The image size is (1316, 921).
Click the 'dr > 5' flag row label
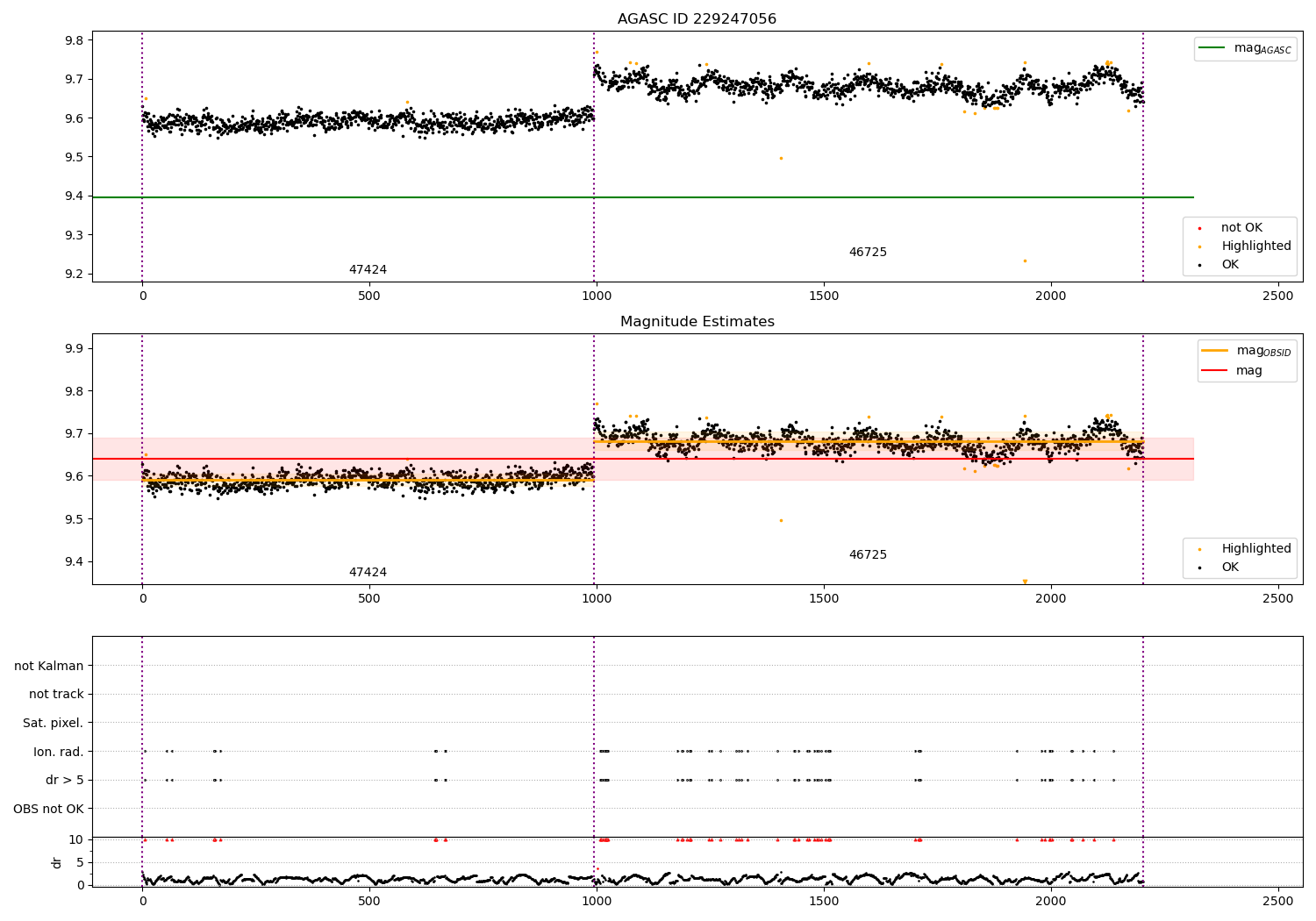click(65, 780)
